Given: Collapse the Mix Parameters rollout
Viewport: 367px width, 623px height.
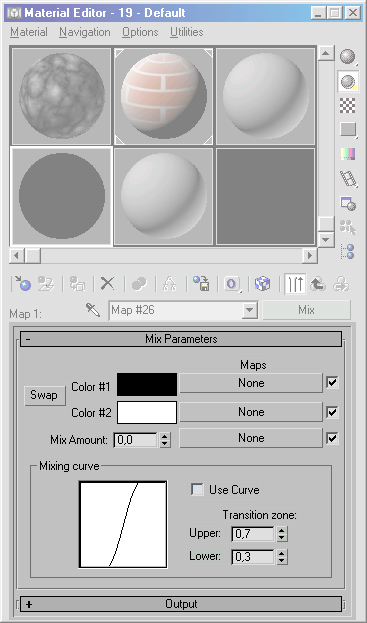Looking at the screenshot, I should pos(181,339).
